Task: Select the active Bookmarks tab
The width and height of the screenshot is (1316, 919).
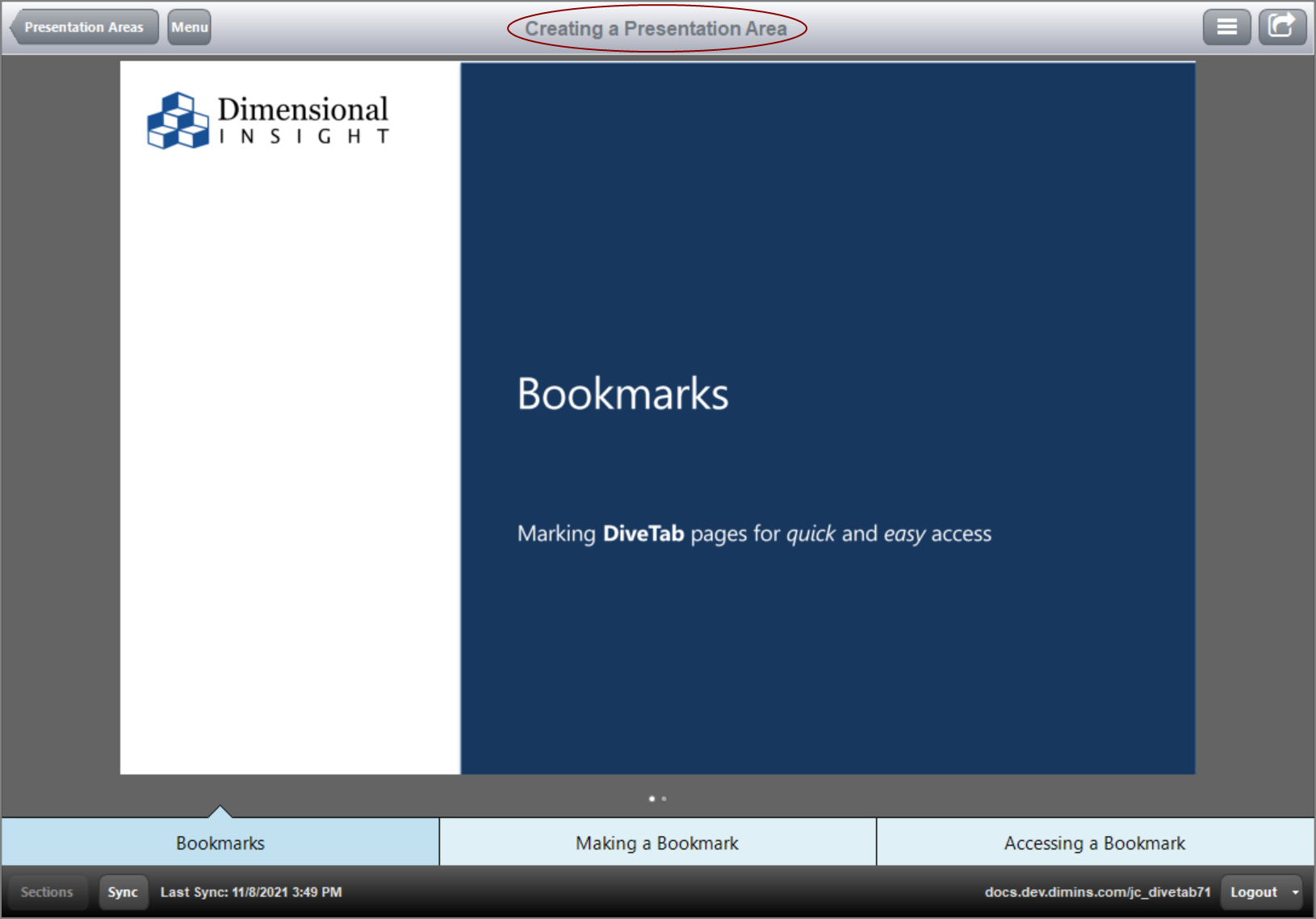Action: tap(219, 842)
